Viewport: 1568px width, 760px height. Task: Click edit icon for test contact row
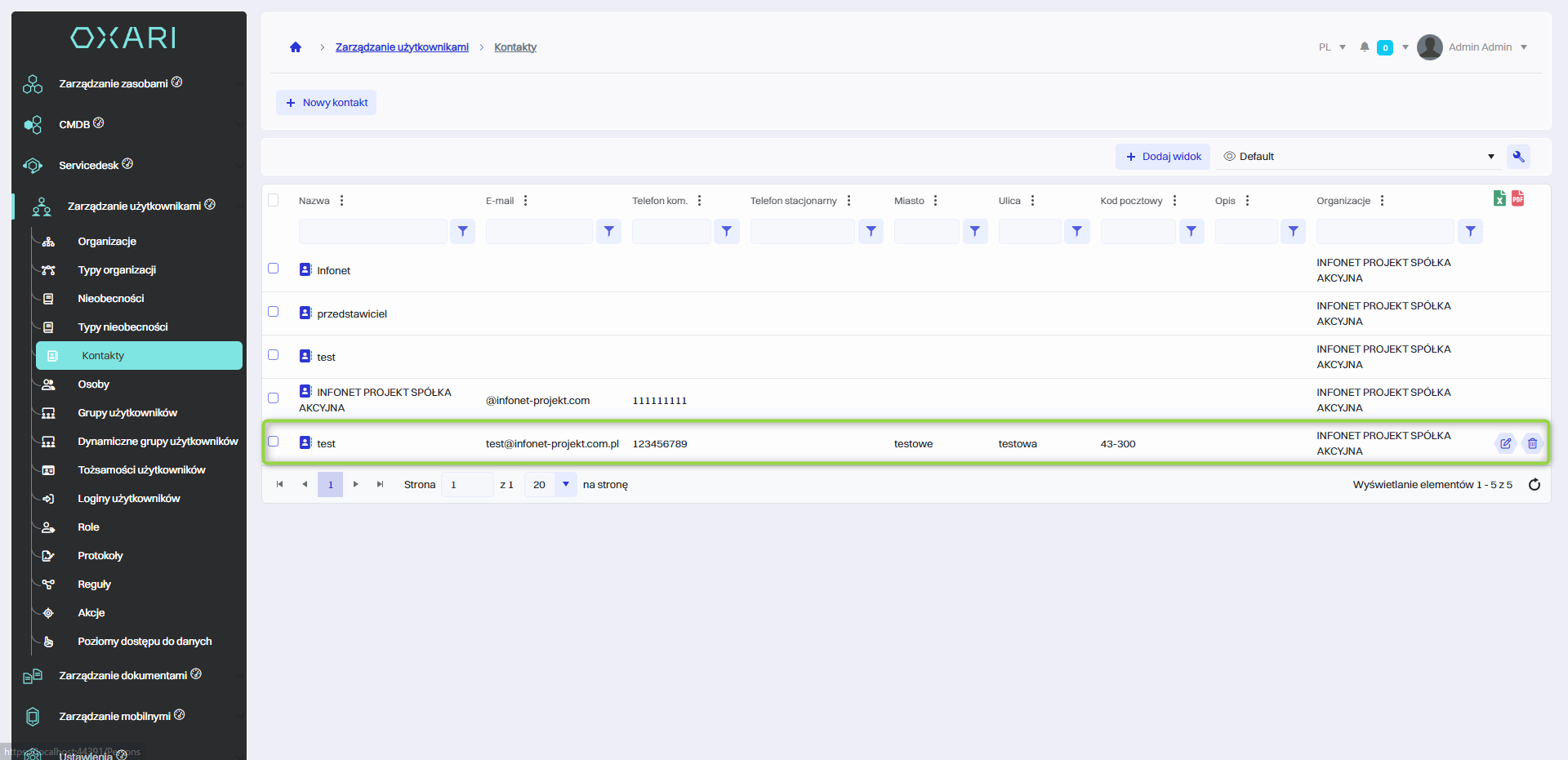1505,443
